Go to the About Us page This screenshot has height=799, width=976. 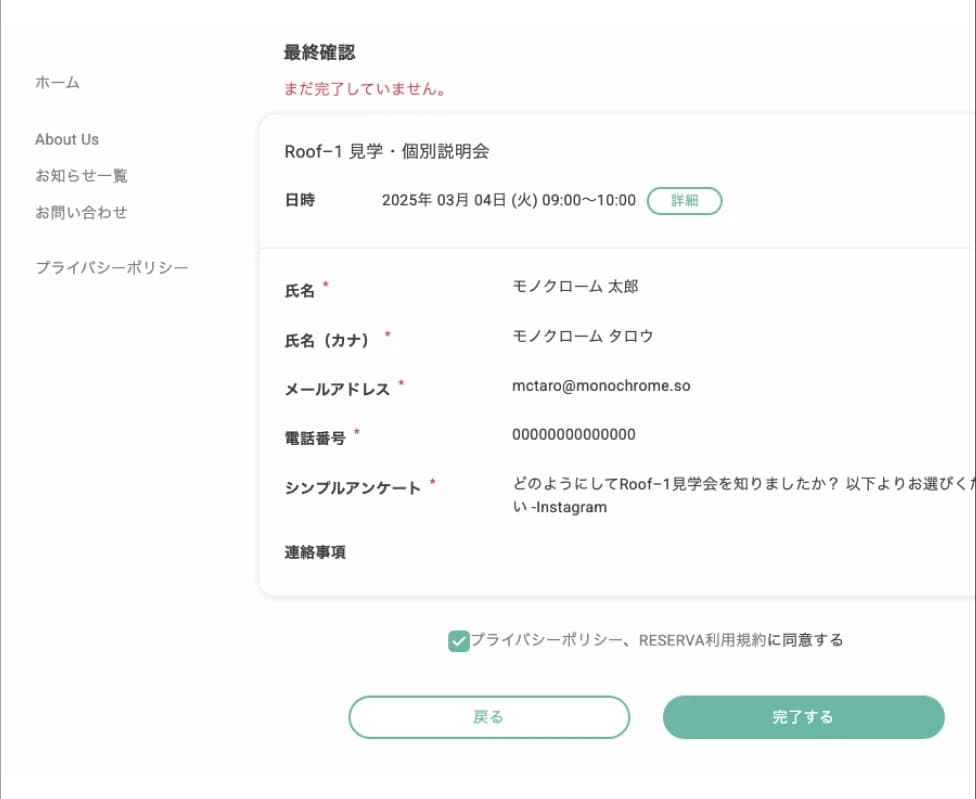coord(67,140)
